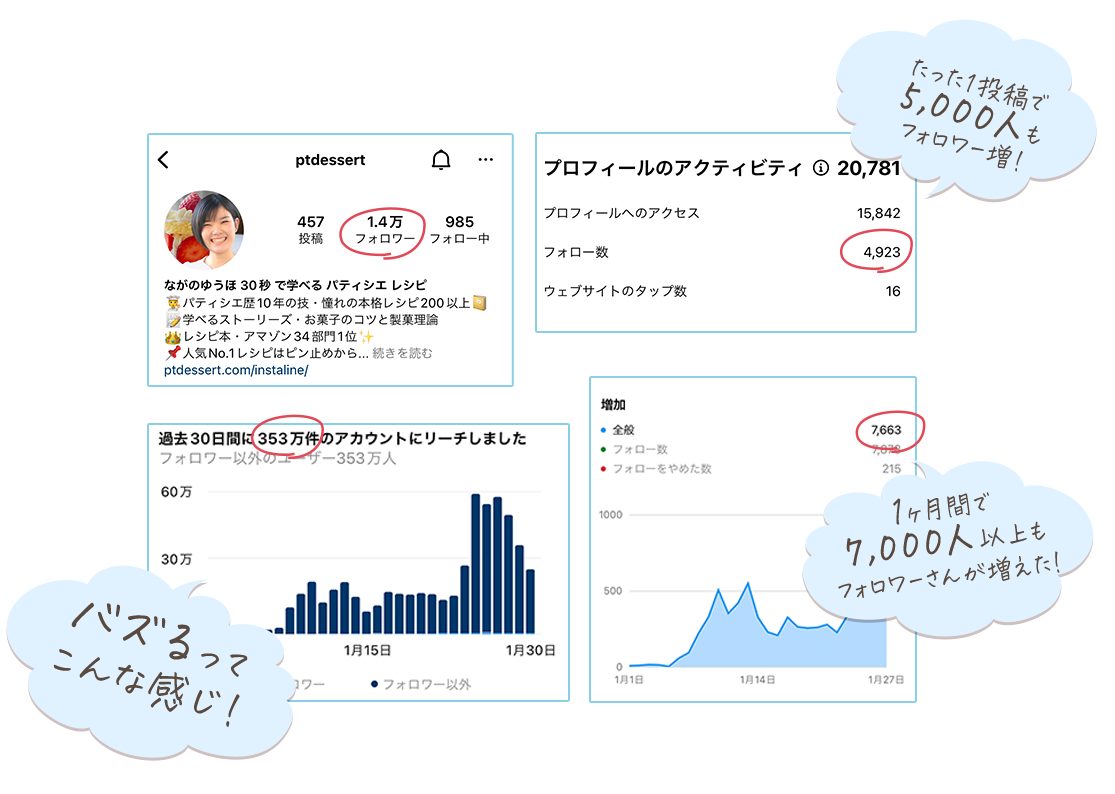The width and height of the screenshot is (1115, 794).
Task: Open notifications with the bell icon
Action: point(441,160)
